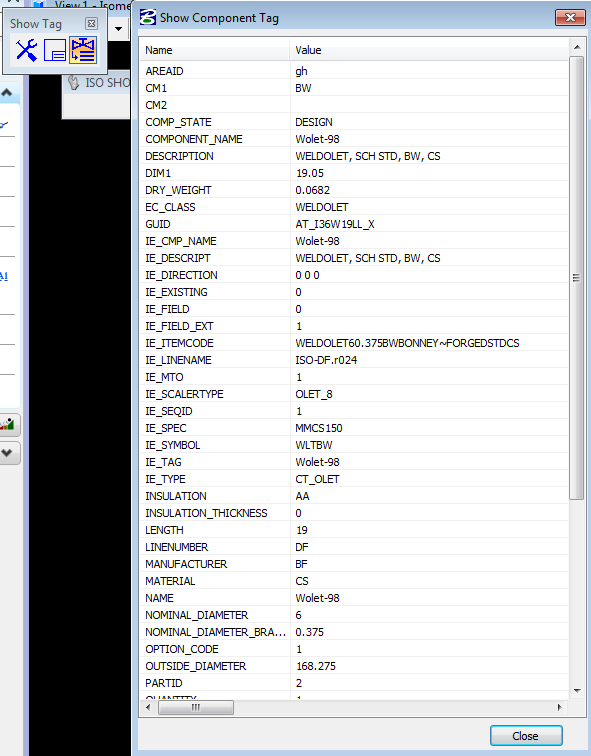Screen dimensions: 591x756
Task: Select the COMPONENT_NAME value Wolet-98
Action: tap(318, 139)
